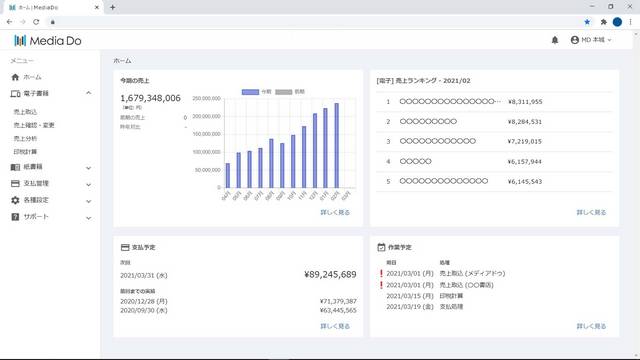The height and width of the screenshot is (360, 640).
Task: Click the 紙書籍 book icon
Action: click(x=15, y=167)
